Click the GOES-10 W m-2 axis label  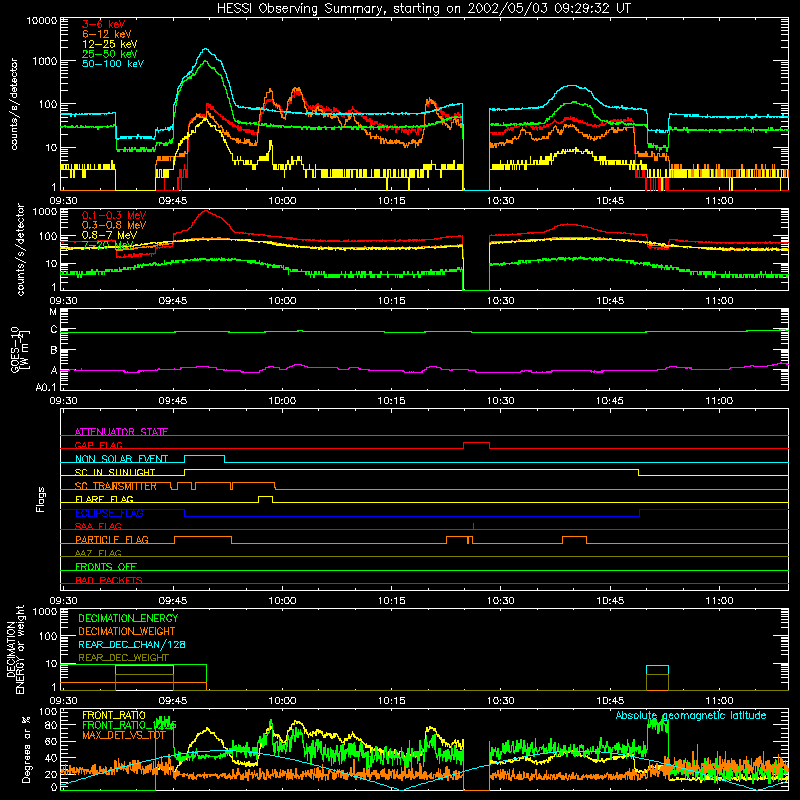pos(20,349)
